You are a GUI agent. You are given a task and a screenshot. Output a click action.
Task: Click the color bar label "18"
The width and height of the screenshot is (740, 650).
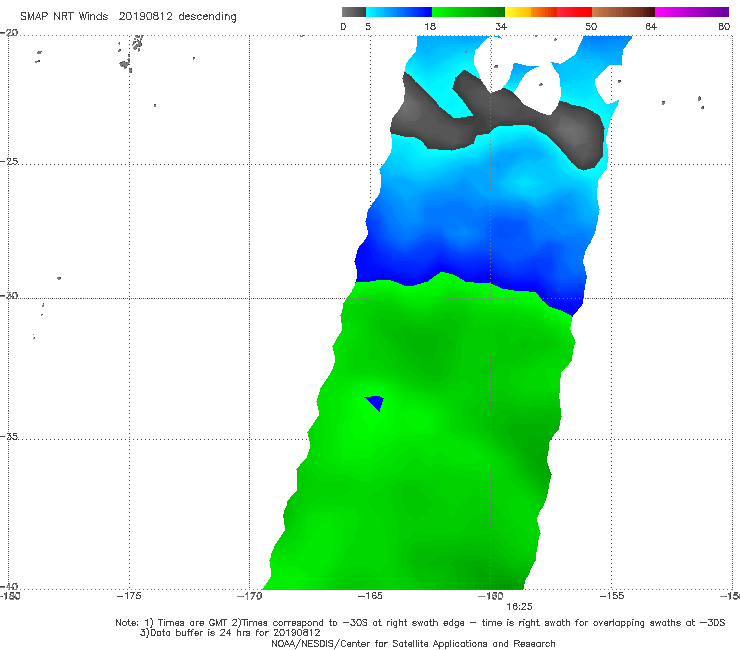pyautogui.click(x=430, y=26)
